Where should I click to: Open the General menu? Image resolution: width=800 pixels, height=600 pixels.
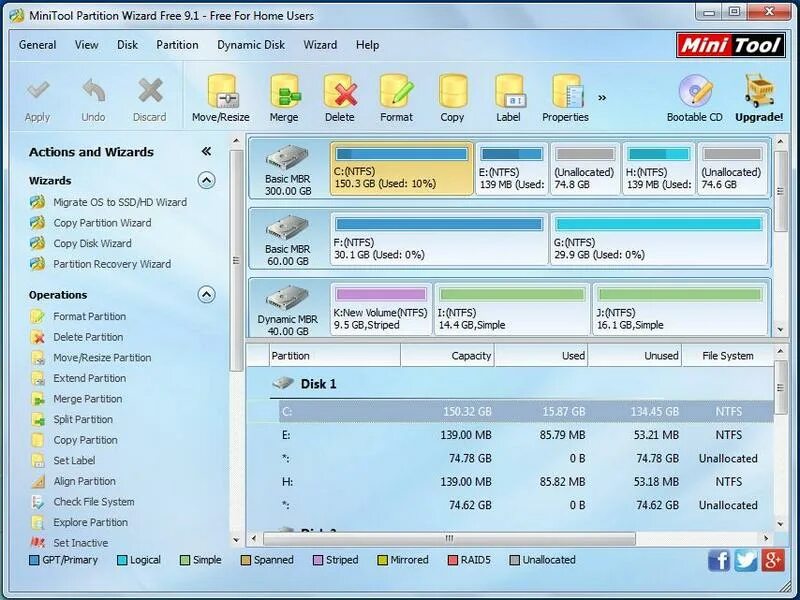click(37, 45)
